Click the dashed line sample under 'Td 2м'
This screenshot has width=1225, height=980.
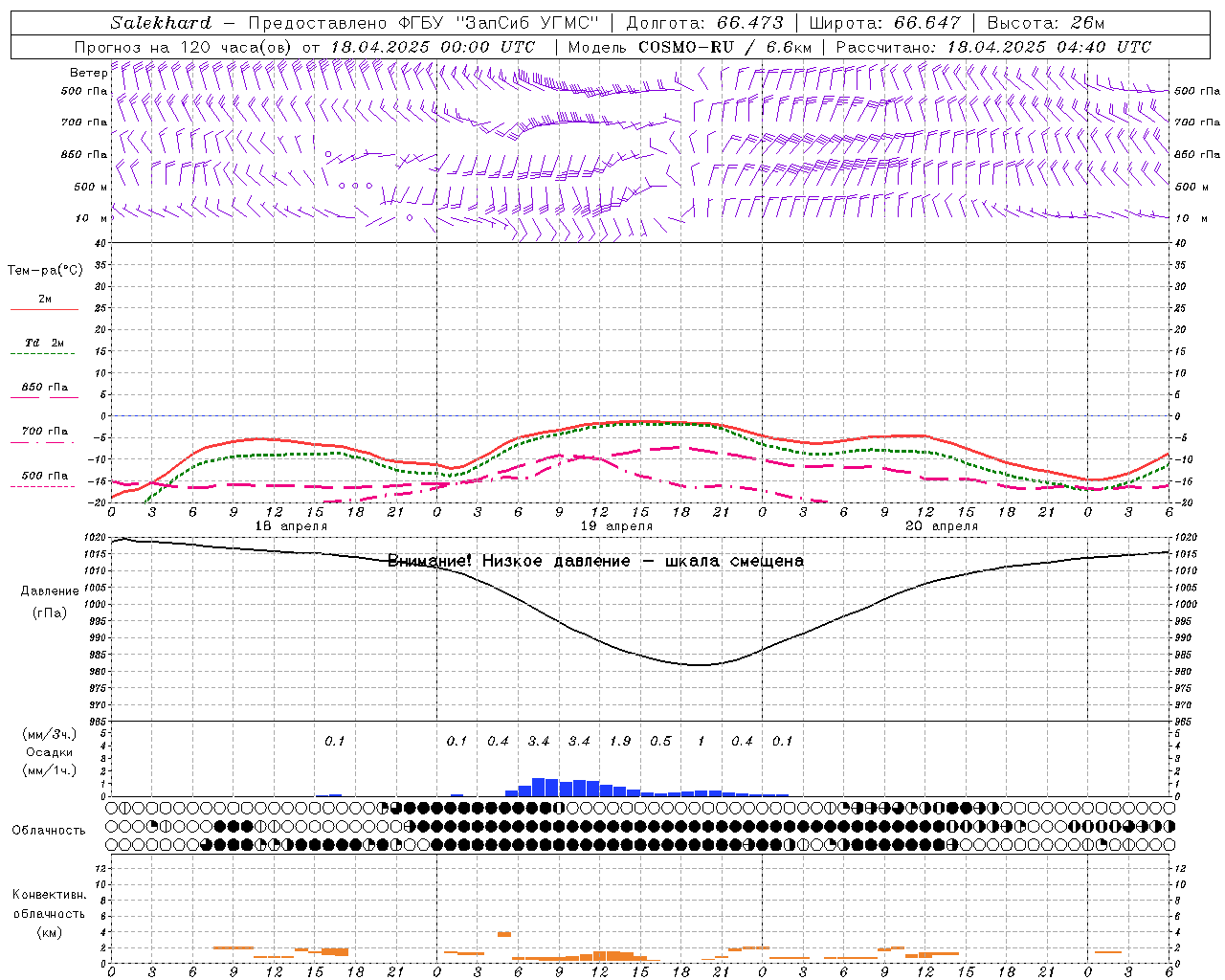pos(44,354)
